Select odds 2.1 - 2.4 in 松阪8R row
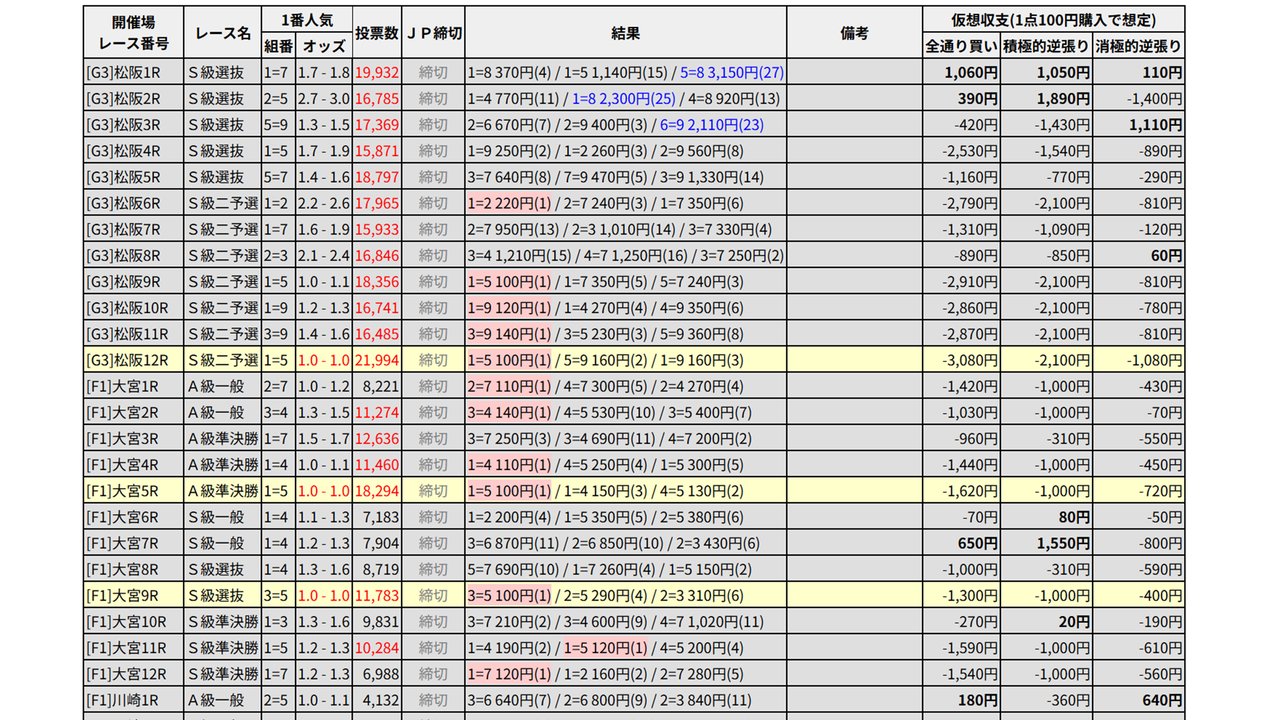 [x=323, y=254]
